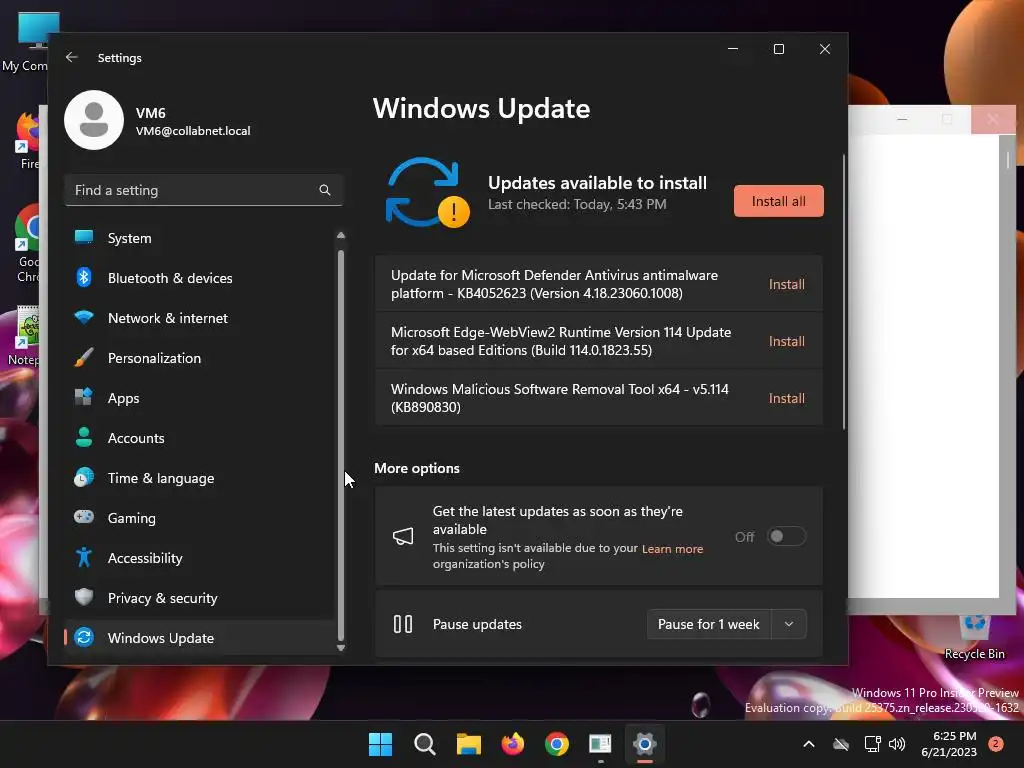The height and width of the screenshot is (768, 1024).
Task: Click the sidebar scroll down arrow
Action: pyautogui.click(x=340, y=648)
